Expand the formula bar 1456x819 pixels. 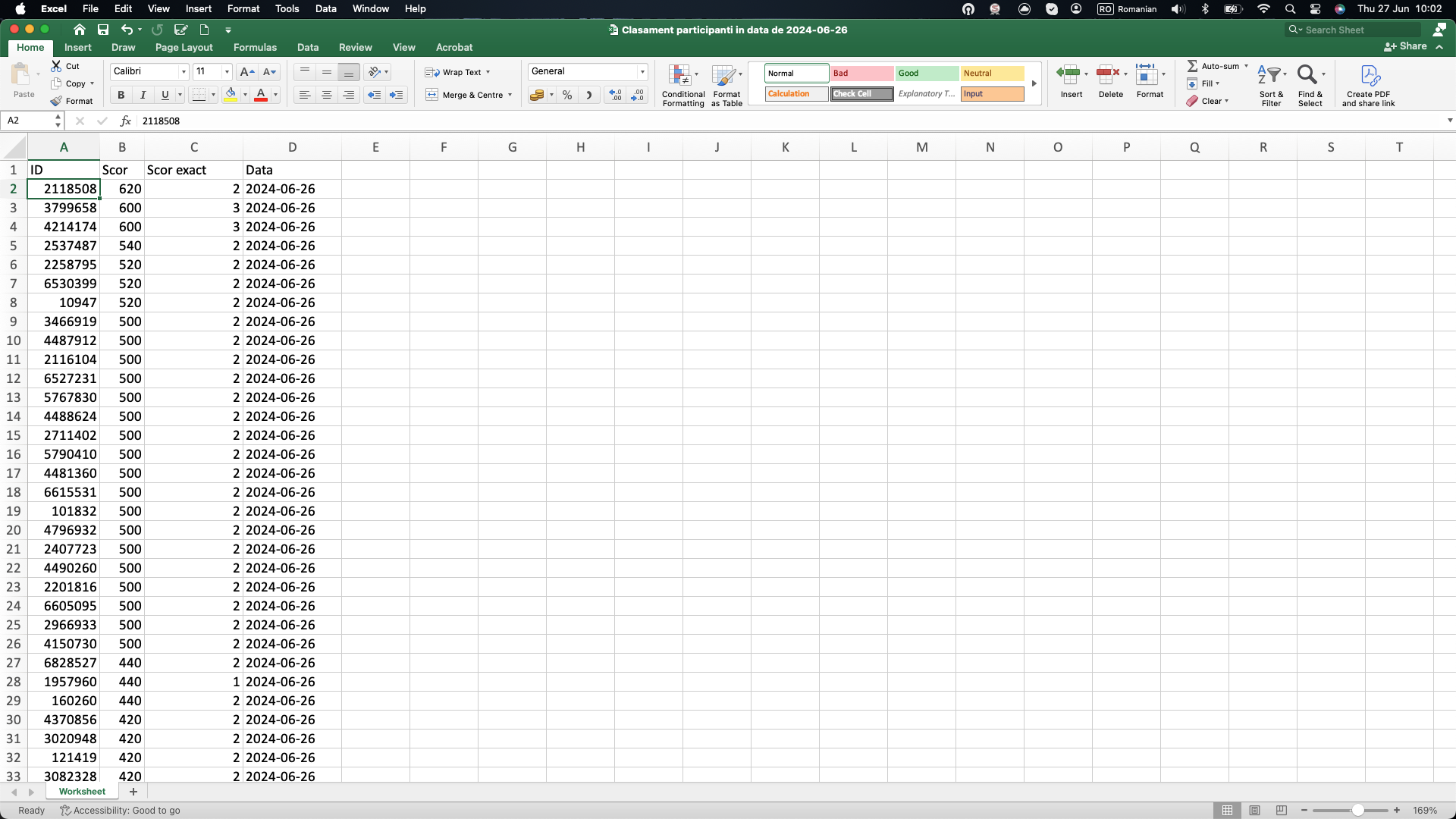(x=1450, y=121)
